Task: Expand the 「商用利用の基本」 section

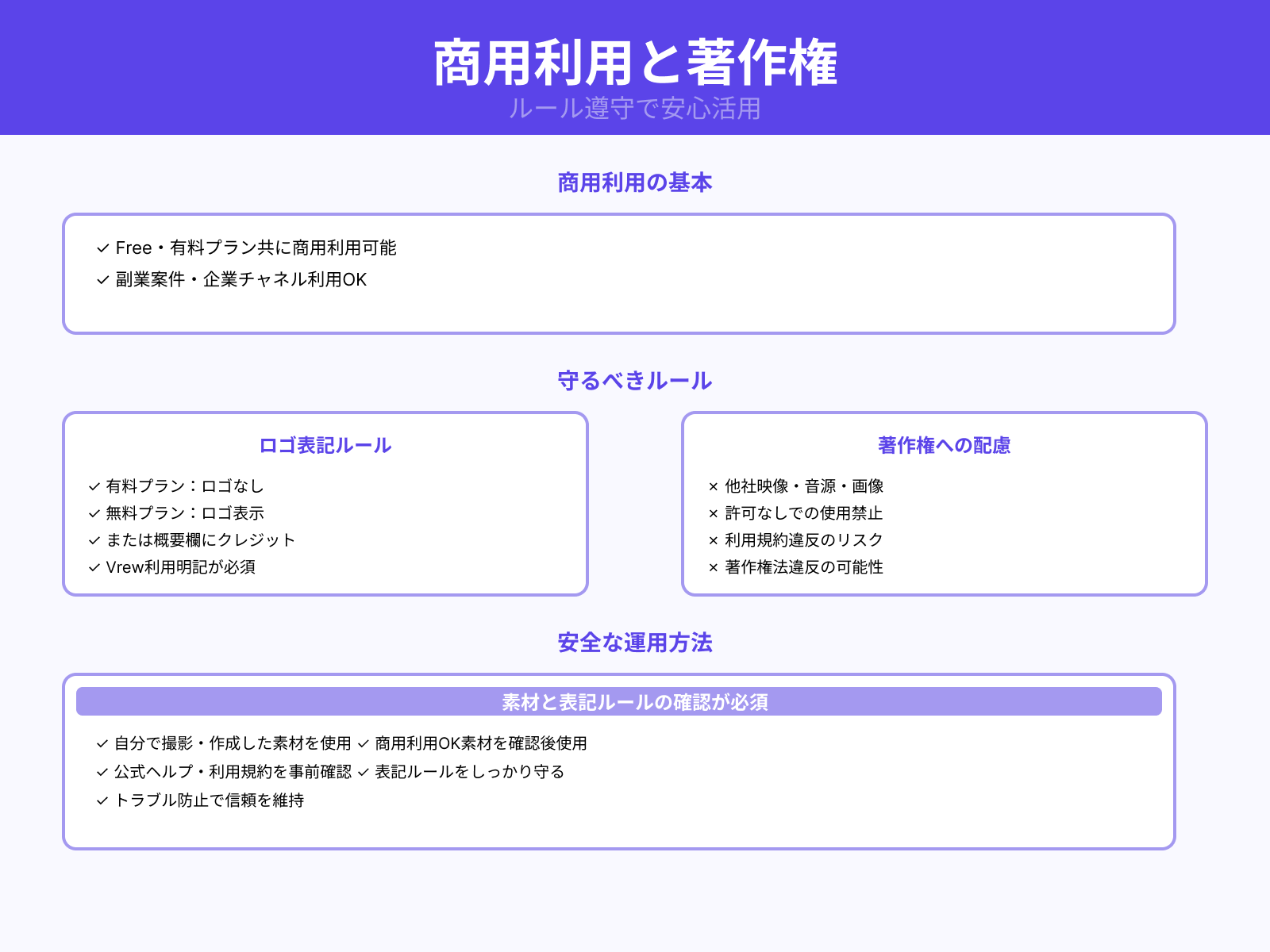Action: point(635,182)
